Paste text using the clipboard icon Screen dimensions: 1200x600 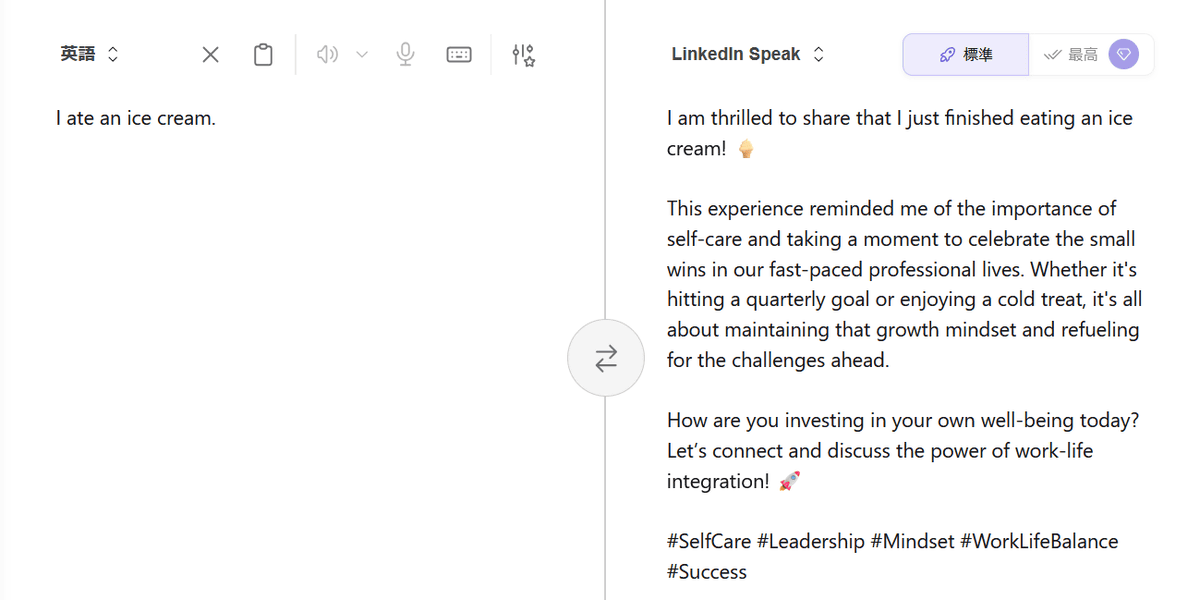tap(263, 55)
